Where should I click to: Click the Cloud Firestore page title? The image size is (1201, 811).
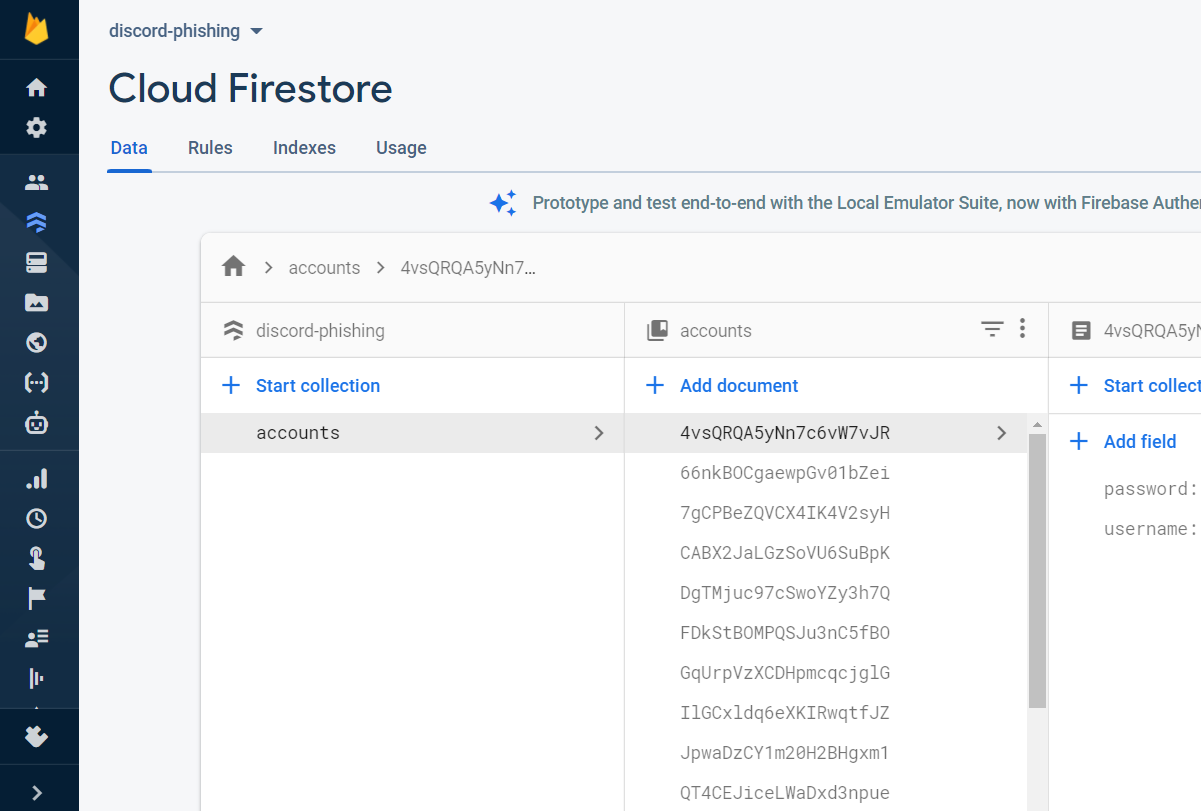coord(250,88)
